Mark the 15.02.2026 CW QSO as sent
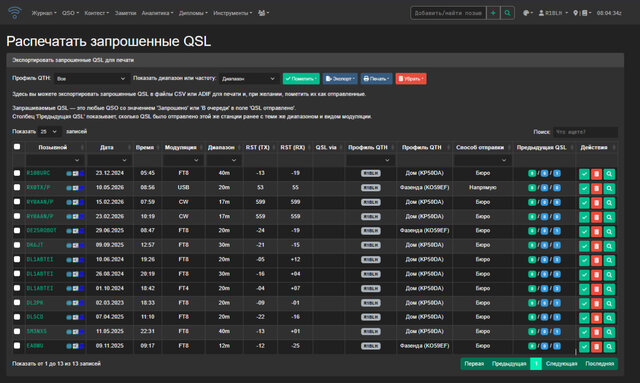 [584, 203]
